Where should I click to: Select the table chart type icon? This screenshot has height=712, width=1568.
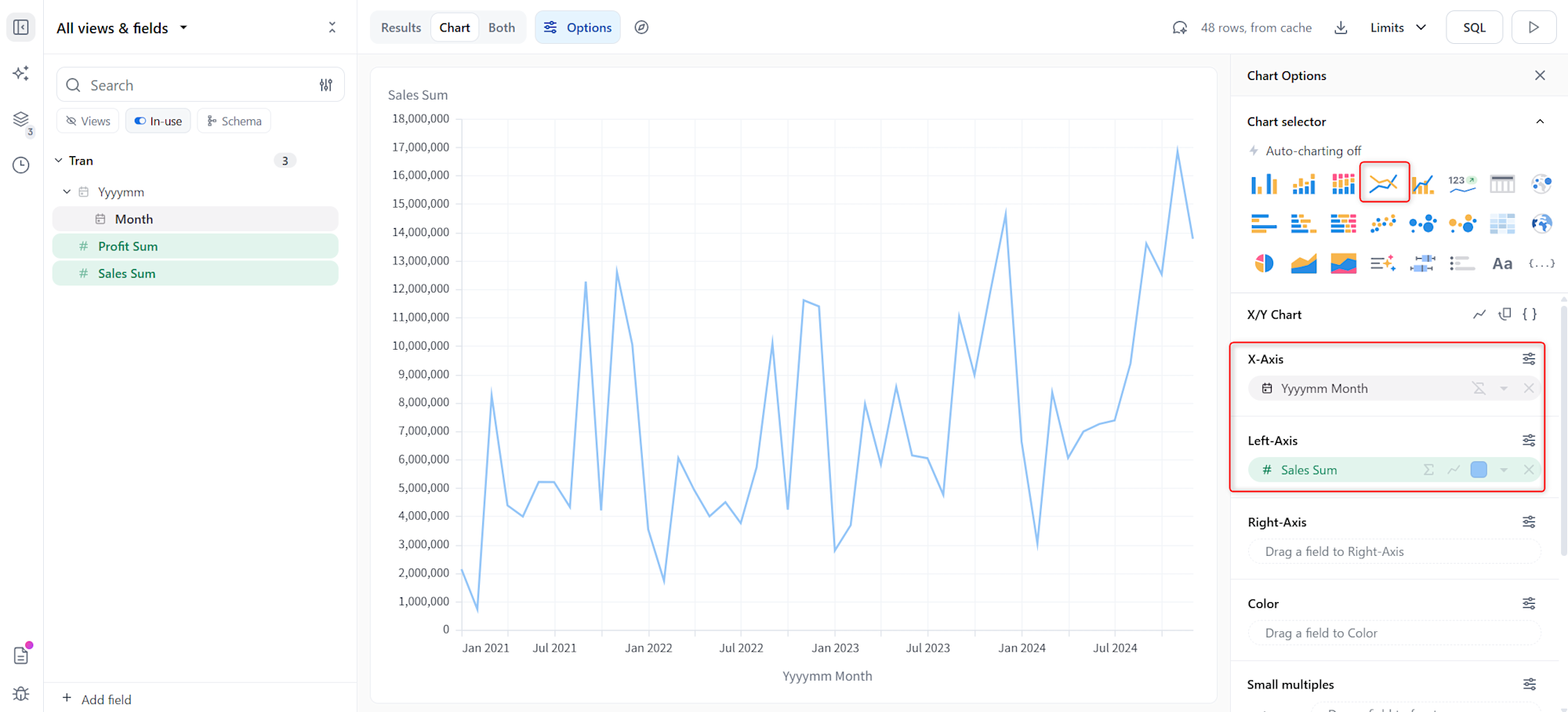pyautogui.click(x=1502, y=184)
